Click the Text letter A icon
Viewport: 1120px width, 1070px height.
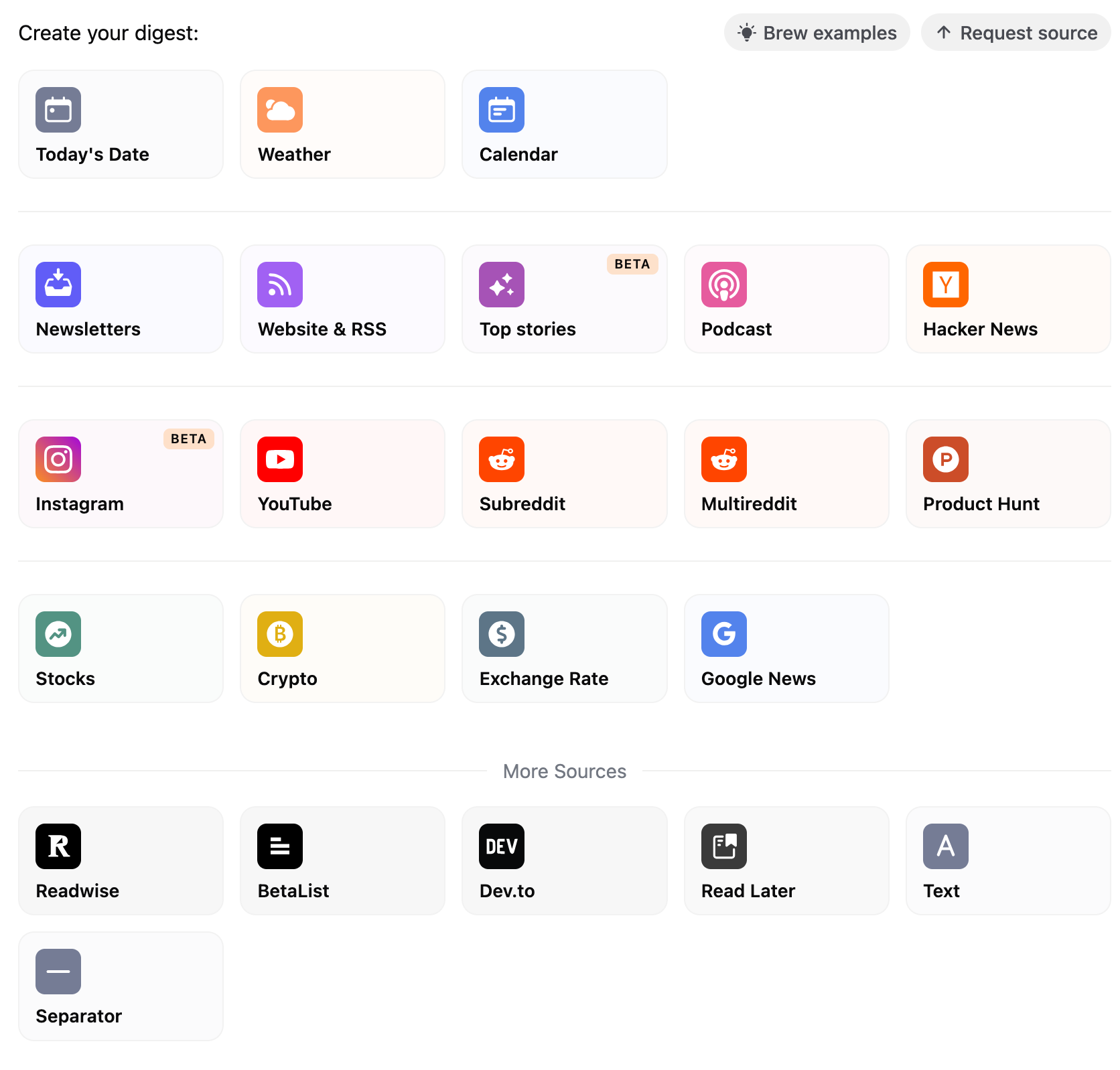coord(946,846)
